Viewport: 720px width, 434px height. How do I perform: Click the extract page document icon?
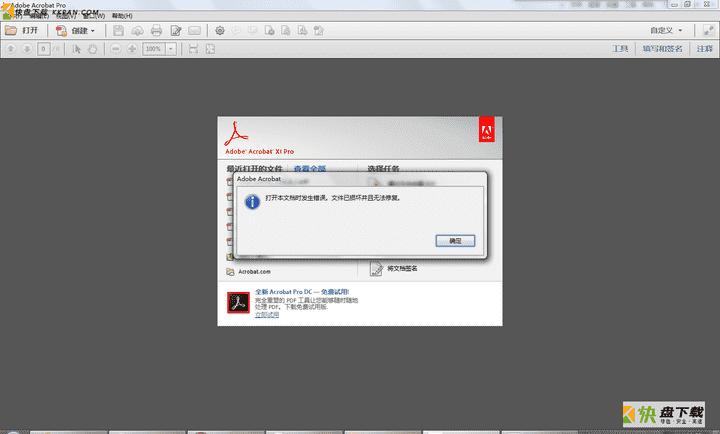tap(302, 31)
